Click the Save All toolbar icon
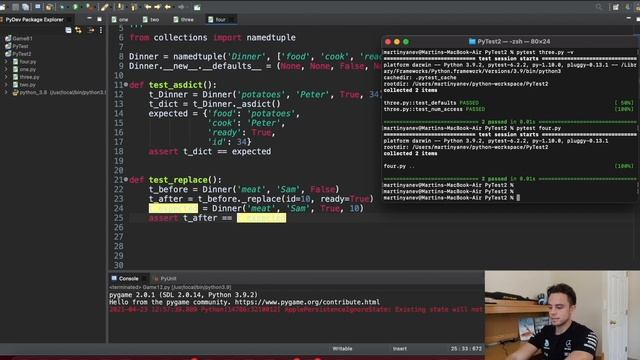The width and height of the screenshot is (640, 360). (25, 7)
